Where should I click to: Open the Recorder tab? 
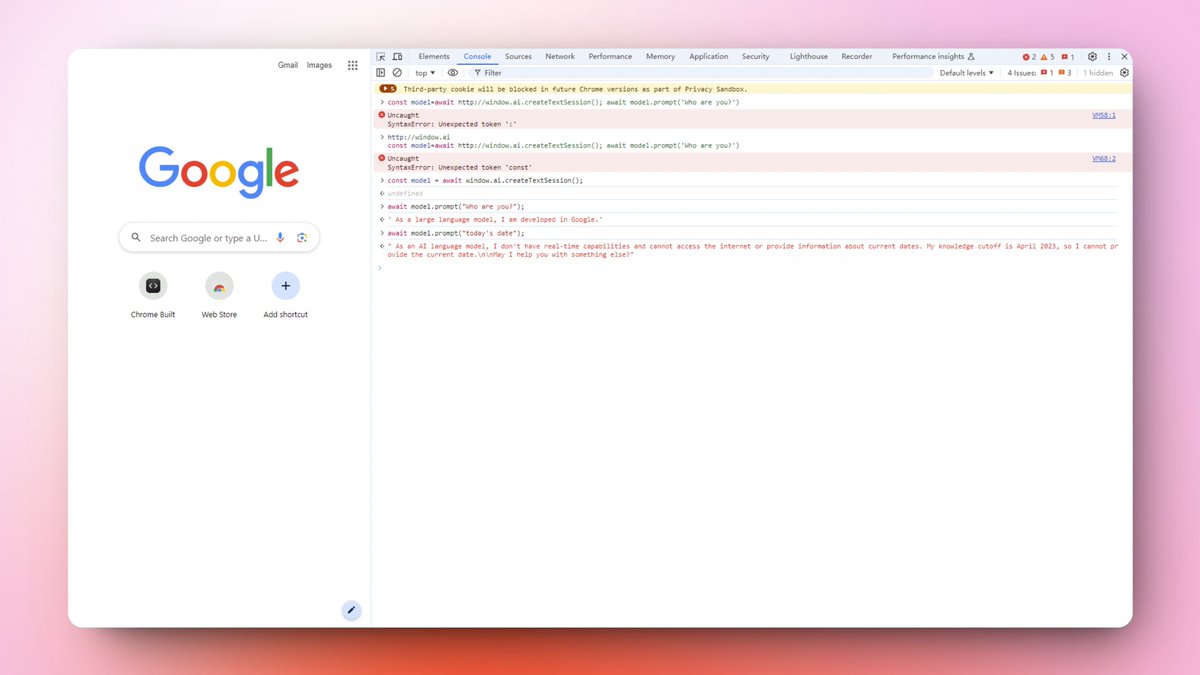point(857,57)
